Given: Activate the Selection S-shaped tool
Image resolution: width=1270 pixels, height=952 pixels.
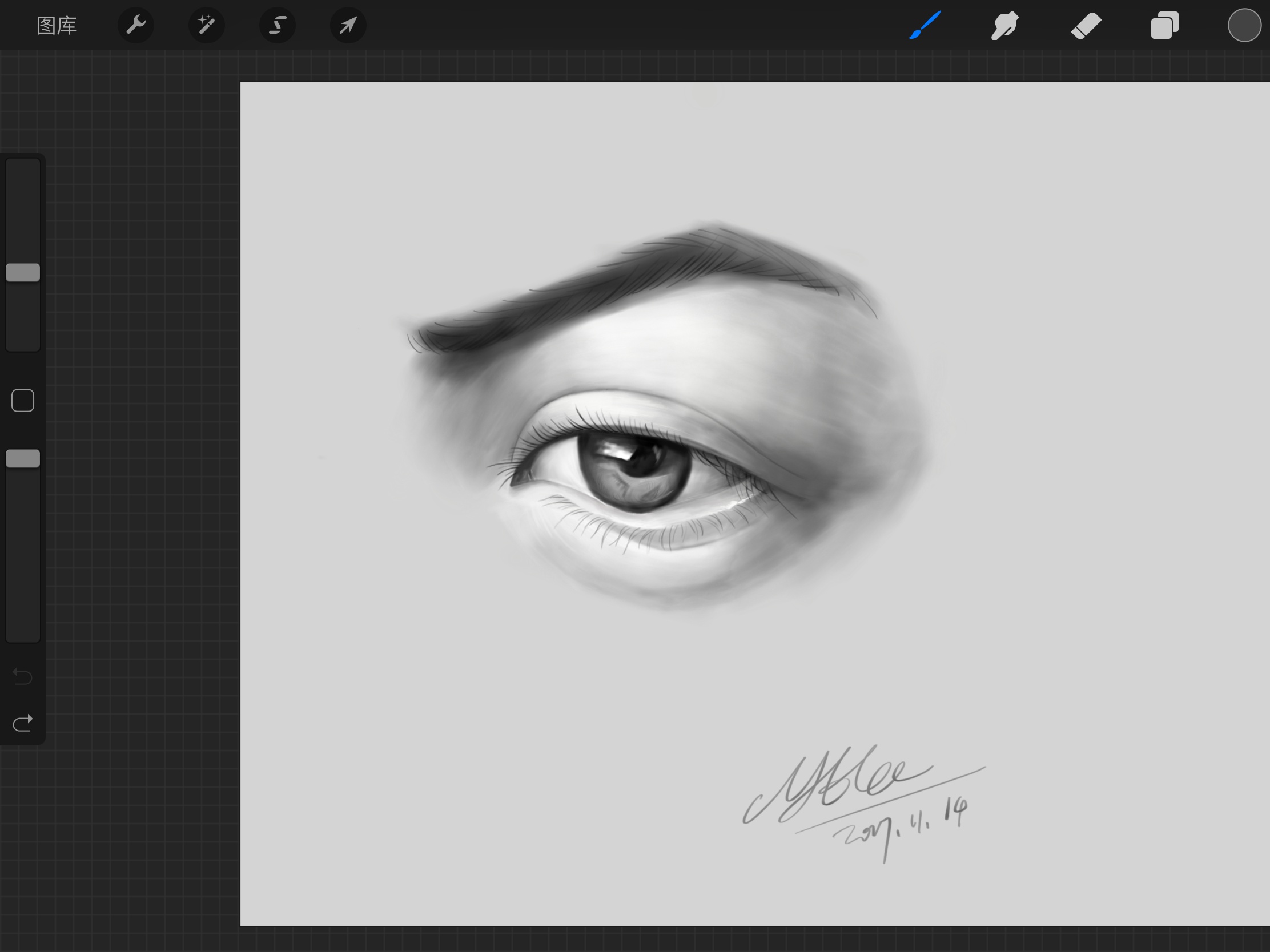Looking at the screenshot, I should coord(278,25).
